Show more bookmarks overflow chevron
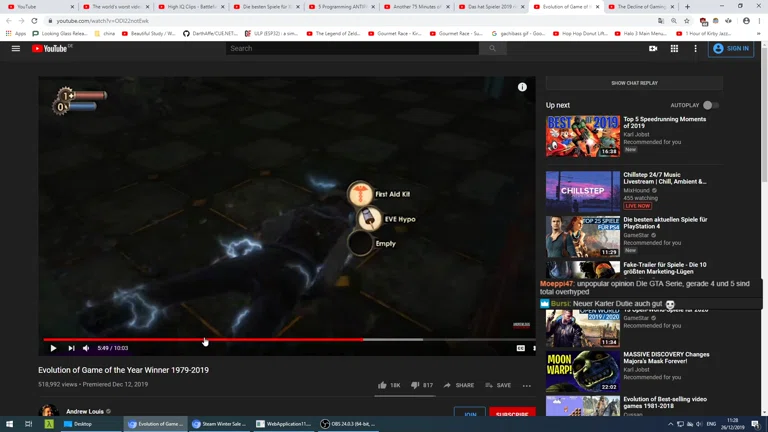 pyautogui.click(x=759, y=34)
